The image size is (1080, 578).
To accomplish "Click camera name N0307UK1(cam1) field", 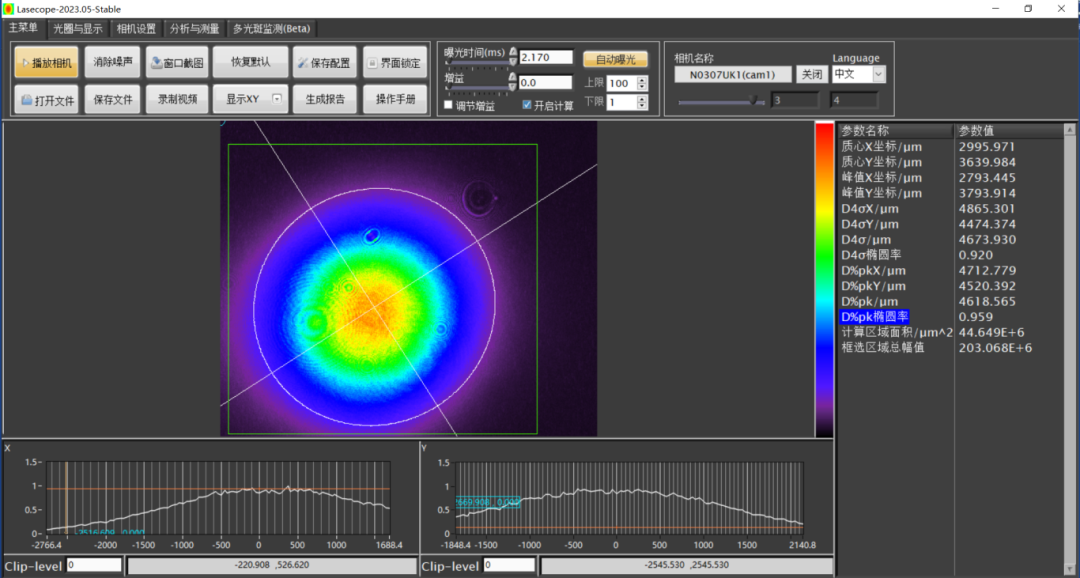I will click(x=733, y=75).
